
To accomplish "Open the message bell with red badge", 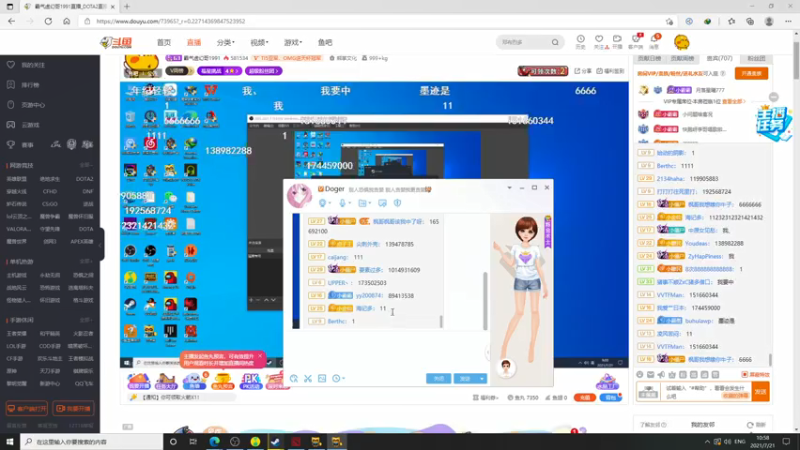I will point(655,42).
